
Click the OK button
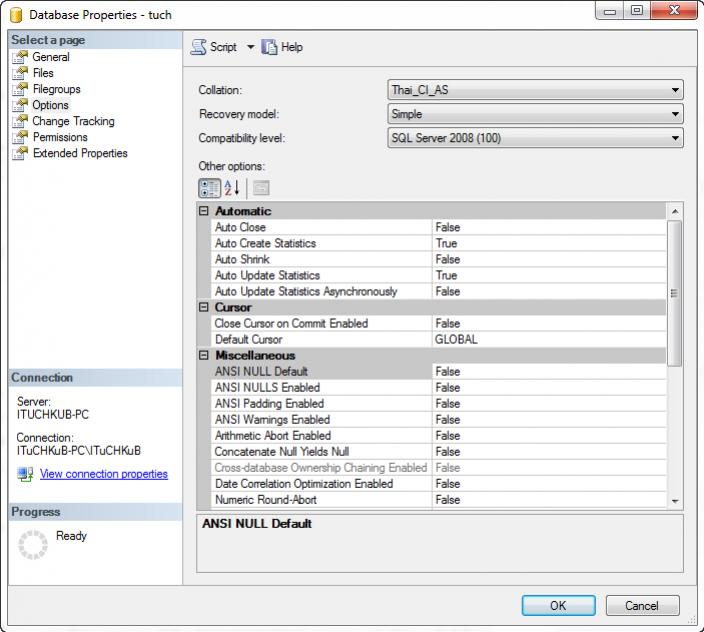(559, 606)
